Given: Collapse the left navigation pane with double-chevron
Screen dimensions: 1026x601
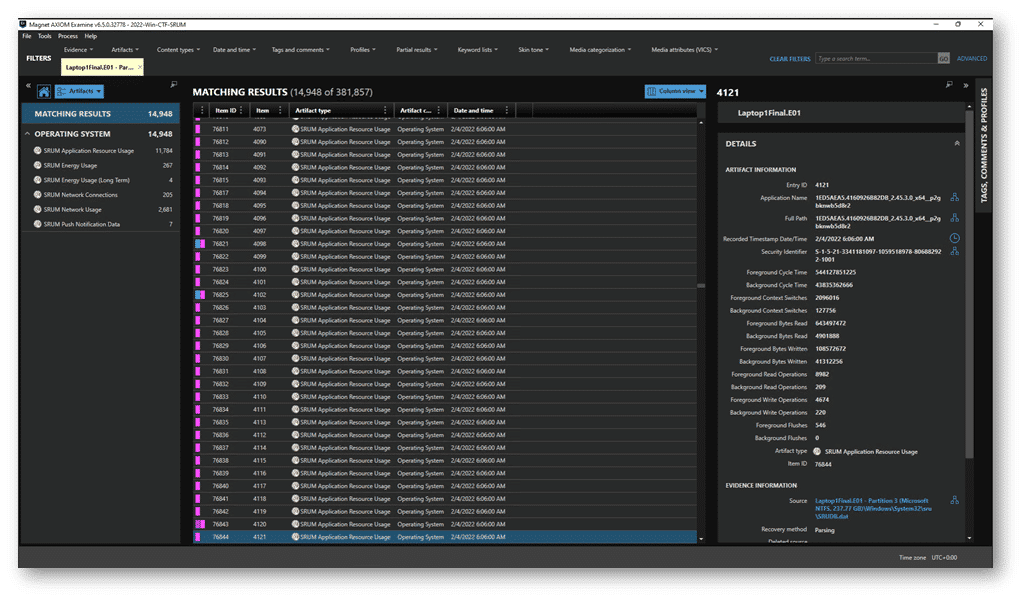Looking at the screenshot, I should [28, 85].
